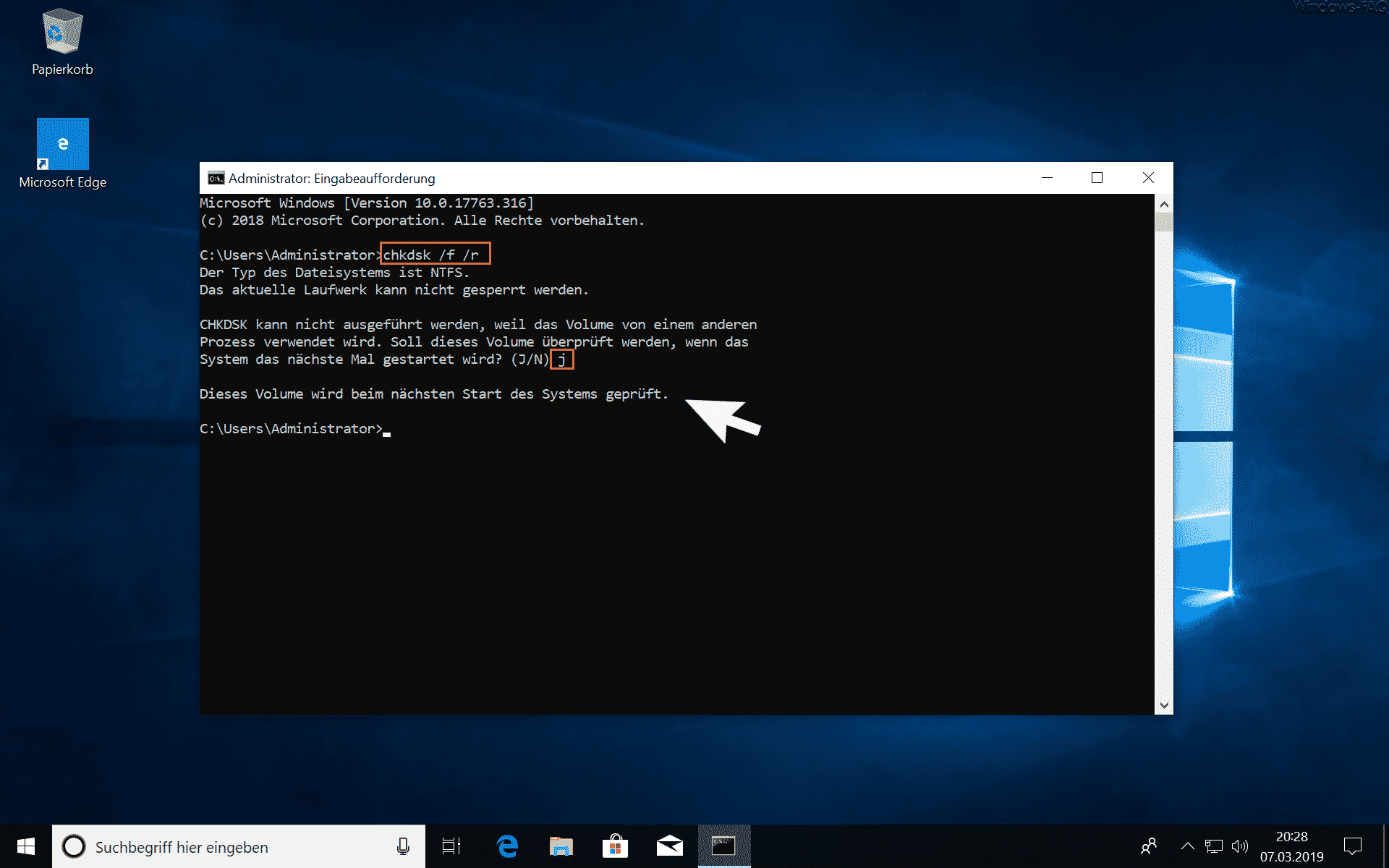This screenshot has width=1389, height=868.
Task: Click the 'Administrator: Eingabeaufforderung' window title
Action: point(332,178)
